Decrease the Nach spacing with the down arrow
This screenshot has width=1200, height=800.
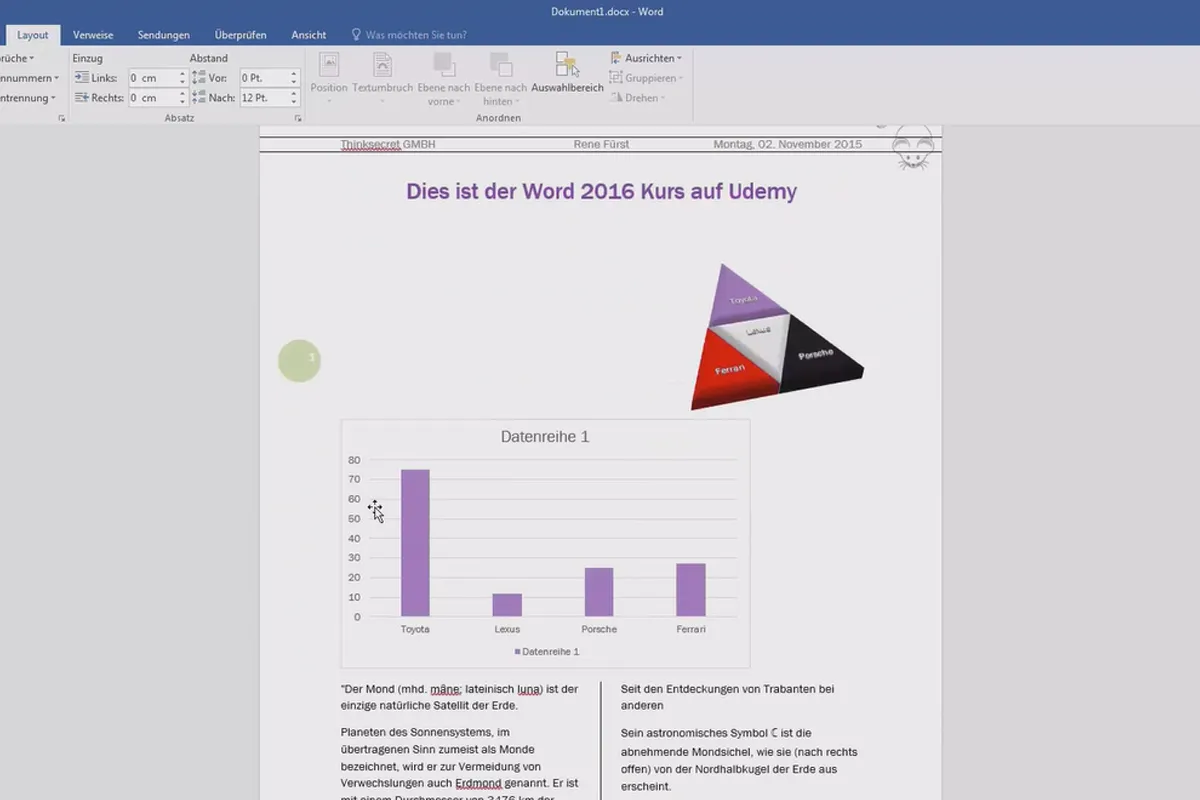pyautogui.click(x=294, y=102)
